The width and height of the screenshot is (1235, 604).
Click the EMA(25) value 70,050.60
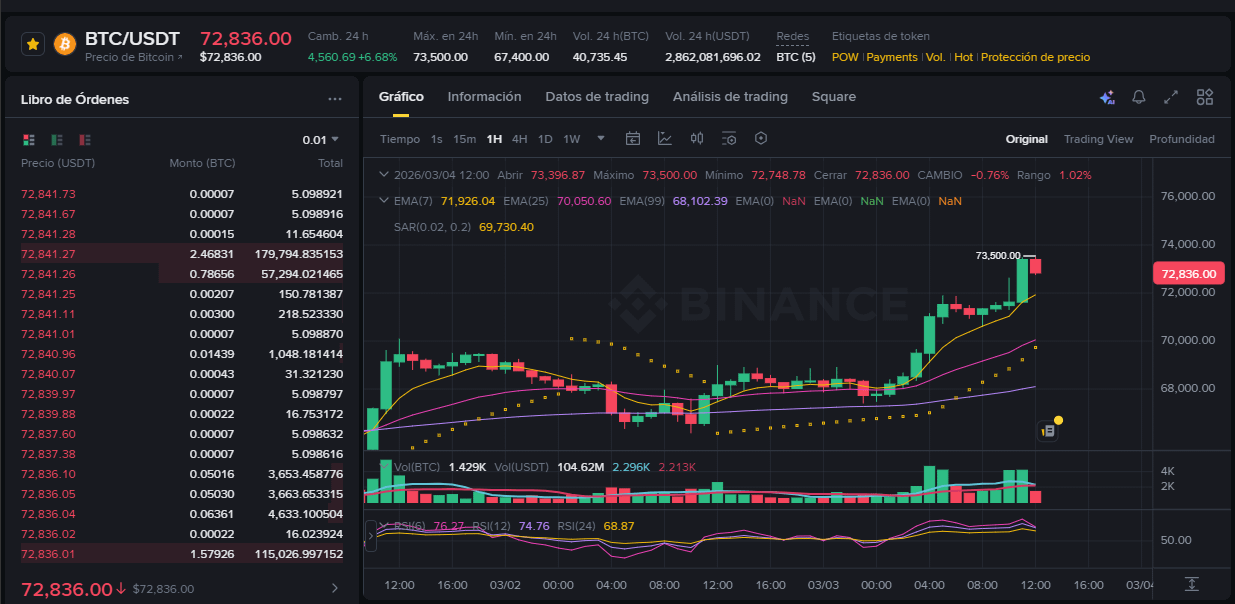tap(584, 201)
